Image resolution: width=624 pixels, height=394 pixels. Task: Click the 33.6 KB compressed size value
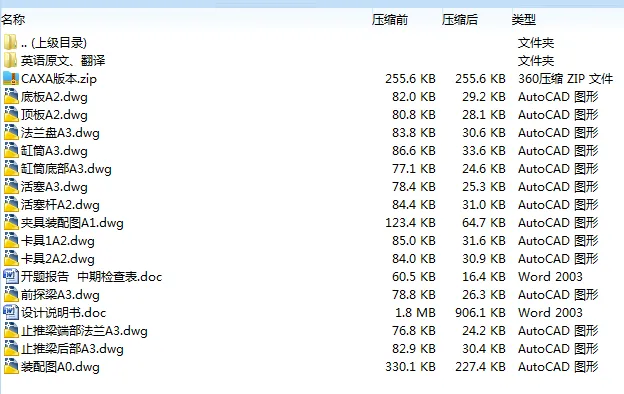[484, 150]
